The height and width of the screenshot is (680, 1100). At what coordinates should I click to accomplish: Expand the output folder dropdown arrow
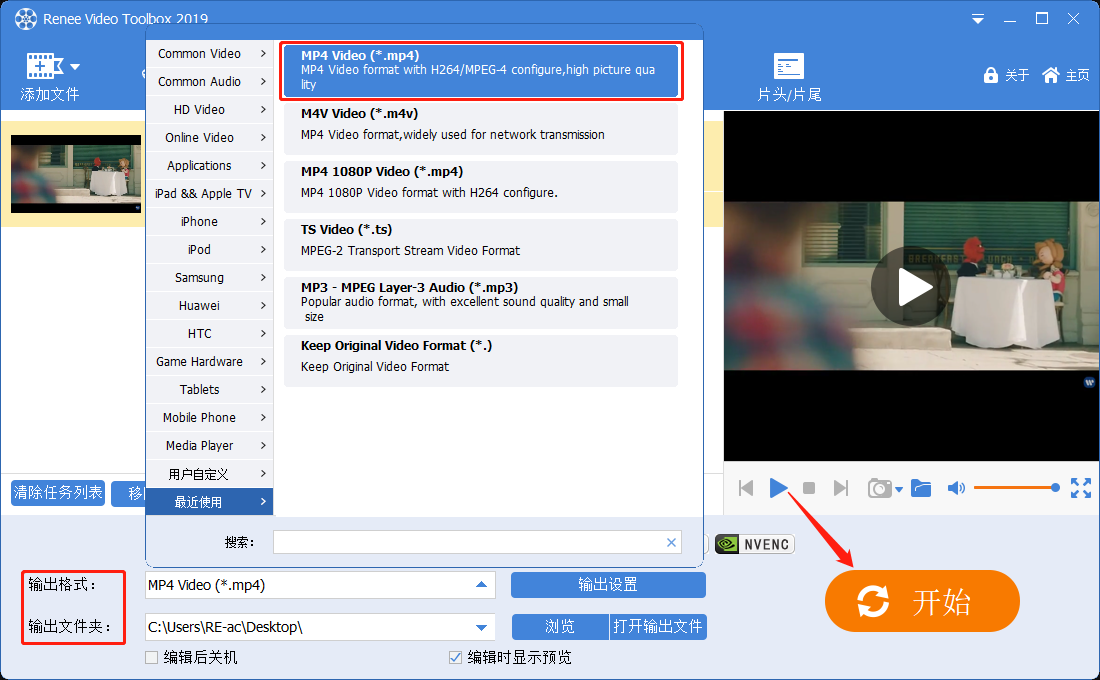pos(481,627)
